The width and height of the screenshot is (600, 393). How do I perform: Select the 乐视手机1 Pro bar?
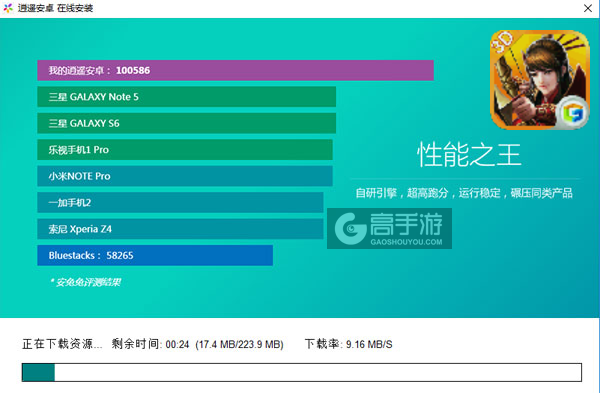coord(185,150)
